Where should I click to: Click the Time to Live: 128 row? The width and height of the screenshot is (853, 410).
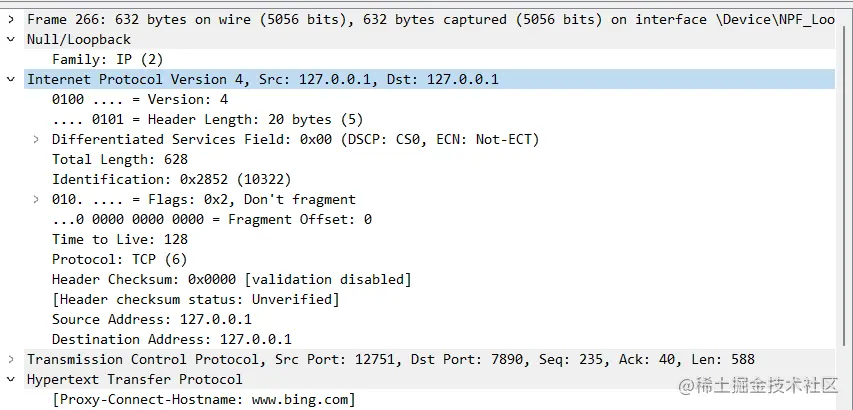click(x=120, y=240)
